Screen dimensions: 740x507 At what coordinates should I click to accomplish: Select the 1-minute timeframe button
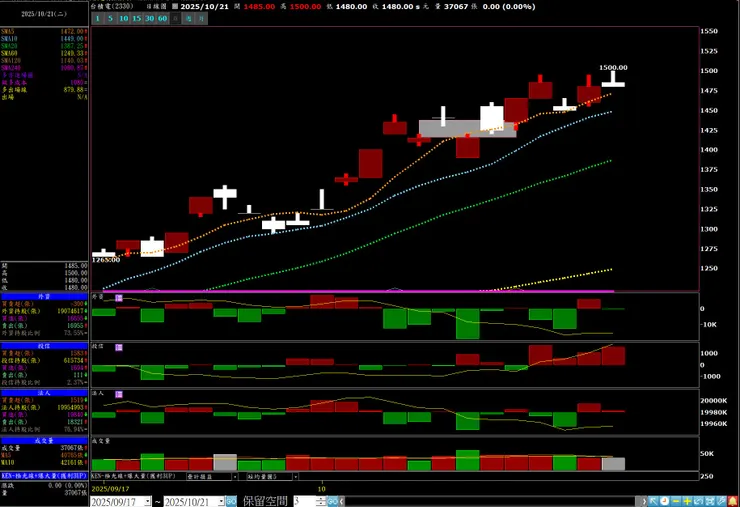point(97,18)
